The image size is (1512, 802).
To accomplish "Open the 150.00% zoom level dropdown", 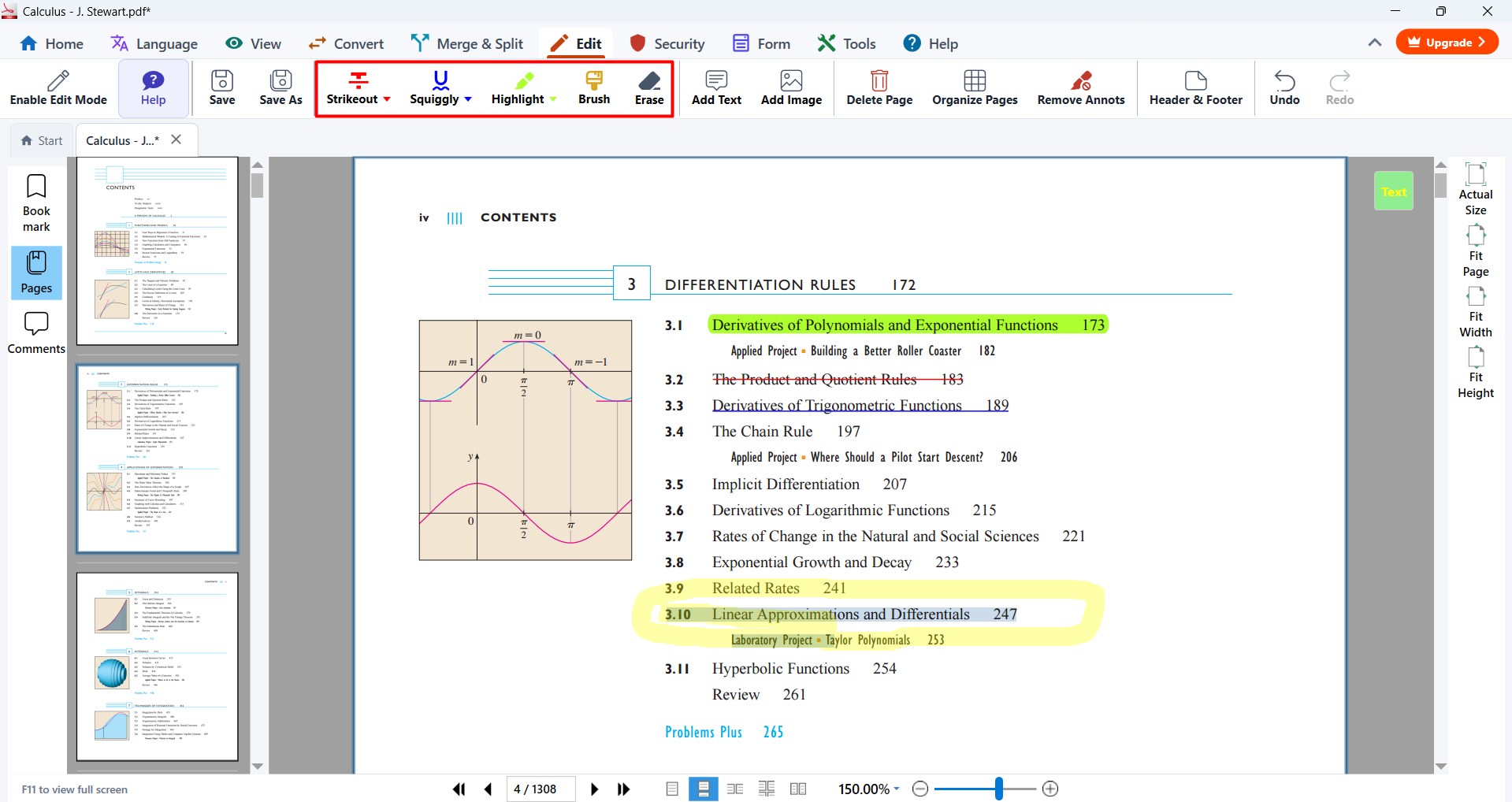I will click(868, 789).
